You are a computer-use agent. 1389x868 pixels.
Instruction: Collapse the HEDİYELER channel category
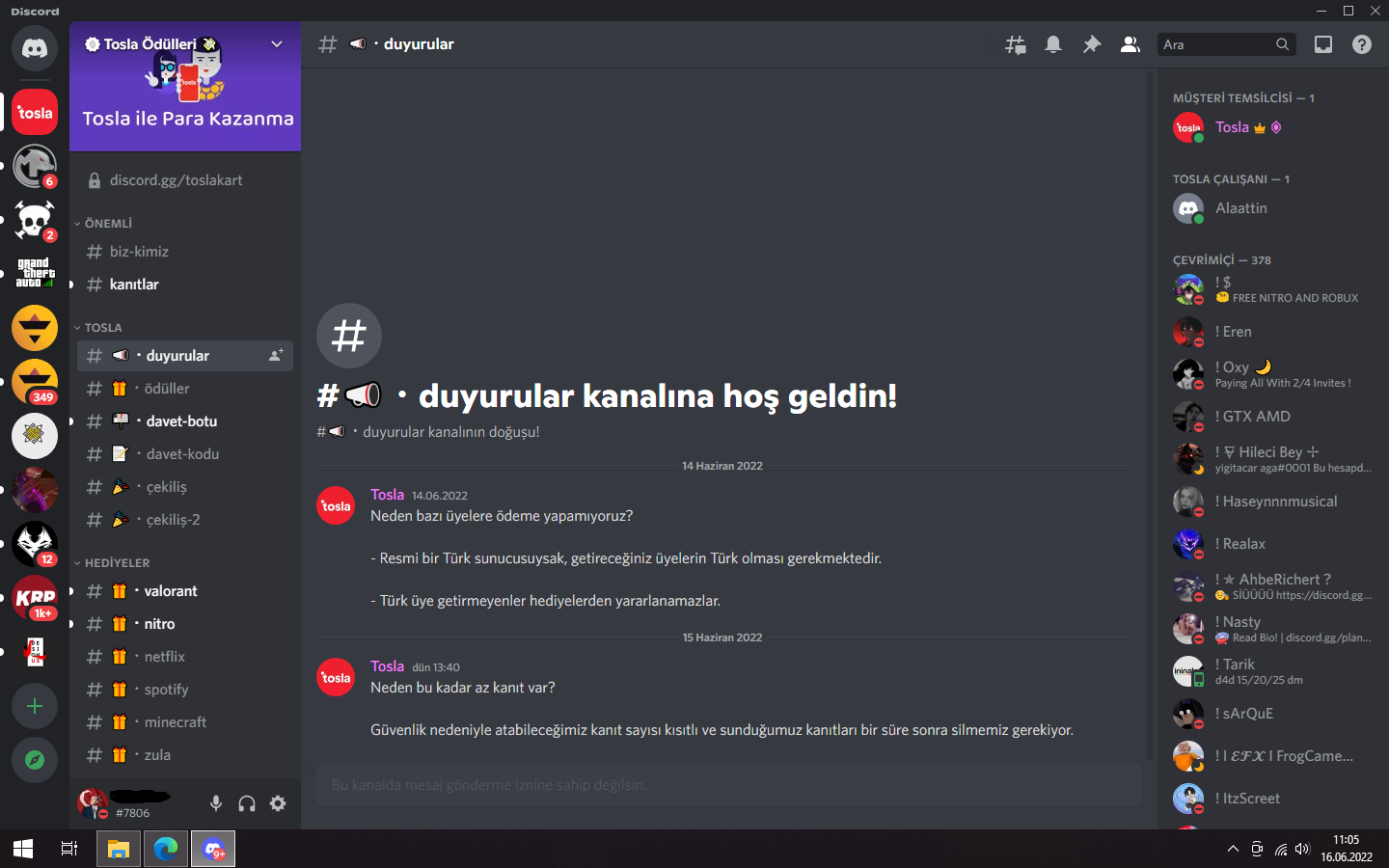point(112,562)
